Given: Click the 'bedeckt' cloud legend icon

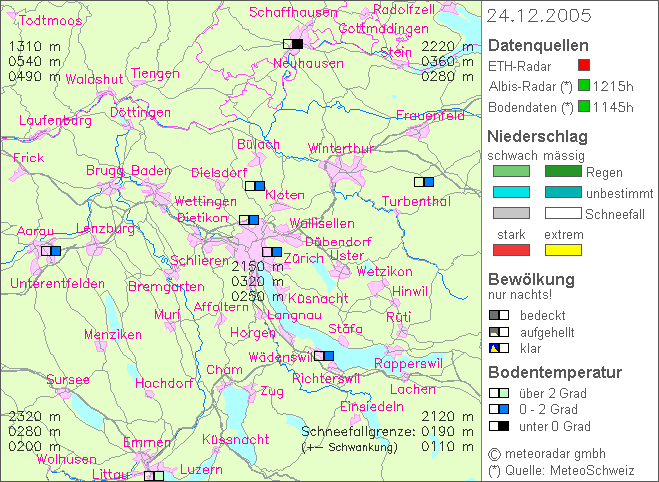Looking at the screenshot, I should click(x=499, y=315).
